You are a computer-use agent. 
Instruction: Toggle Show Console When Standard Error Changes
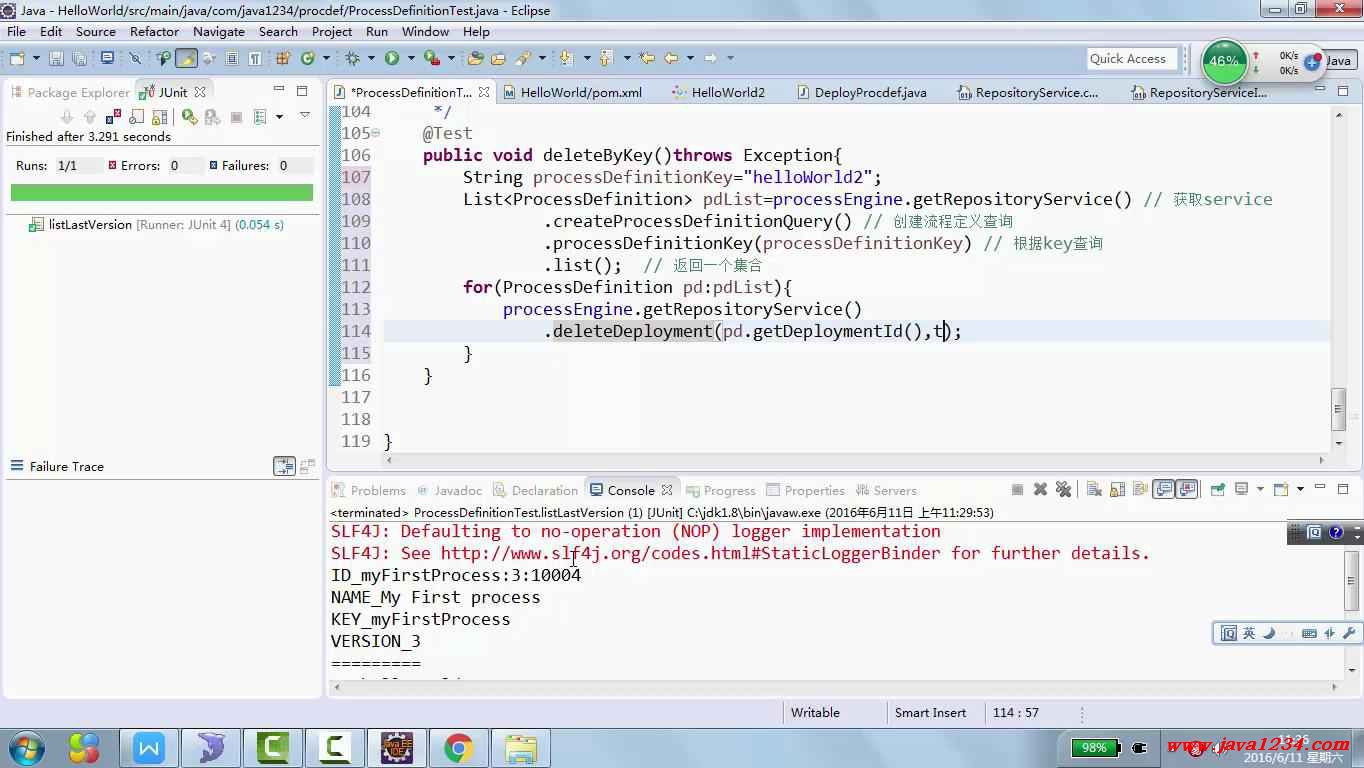pyautogui.click(x=1188, y=489)
